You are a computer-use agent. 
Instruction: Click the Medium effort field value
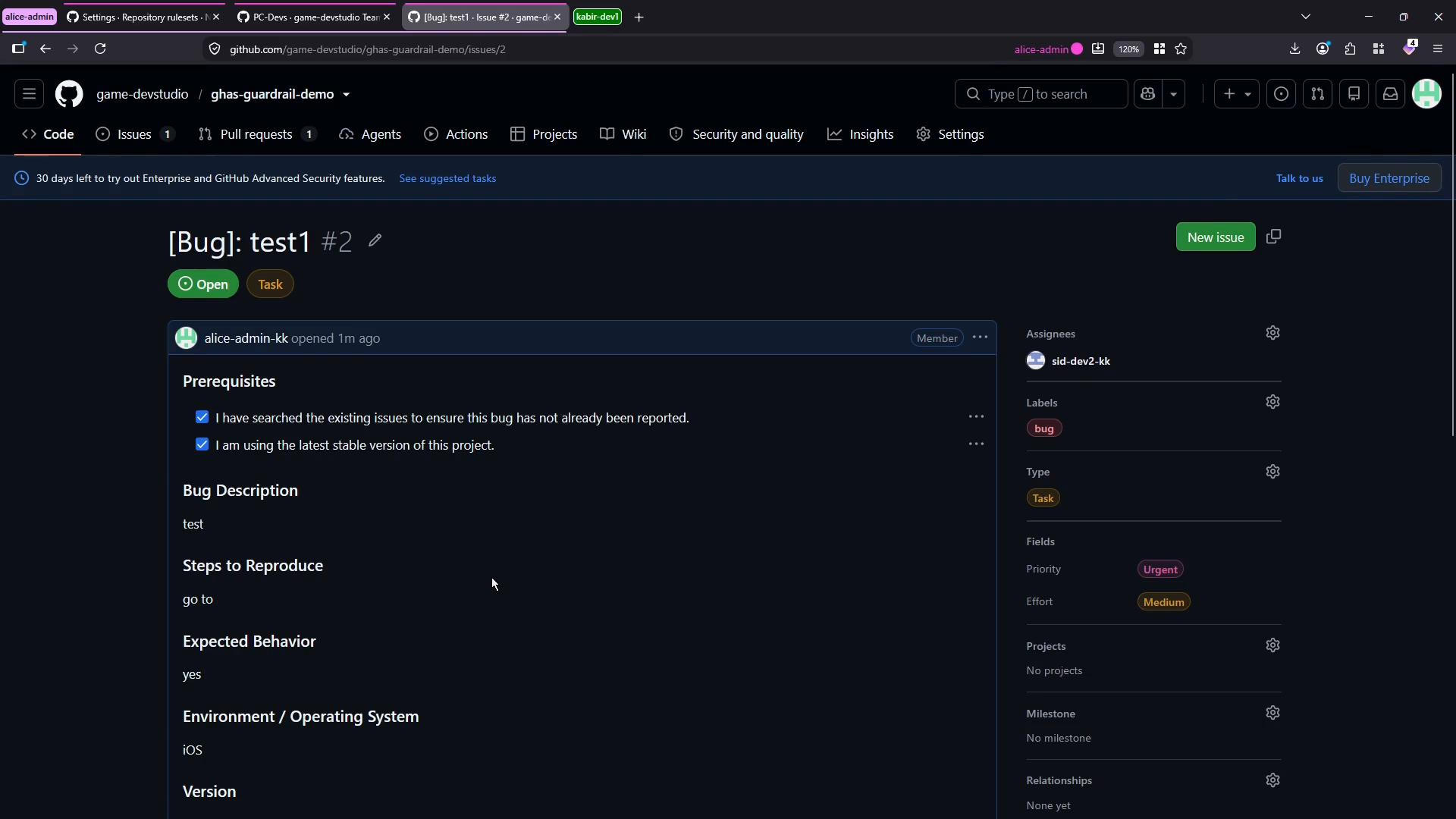pos(1164,602)
